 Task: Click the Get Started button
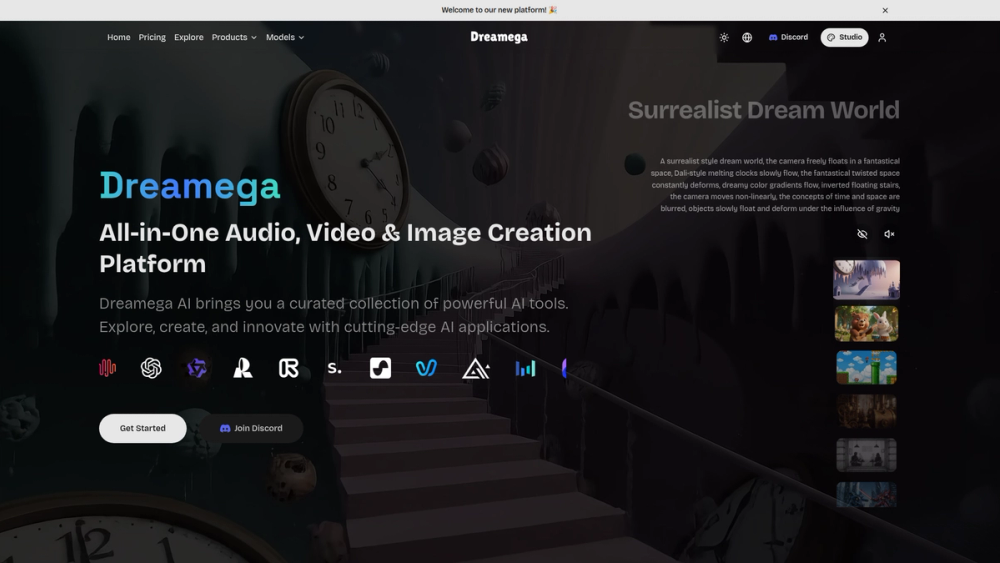pyautogui.click(x=143, y=428)
